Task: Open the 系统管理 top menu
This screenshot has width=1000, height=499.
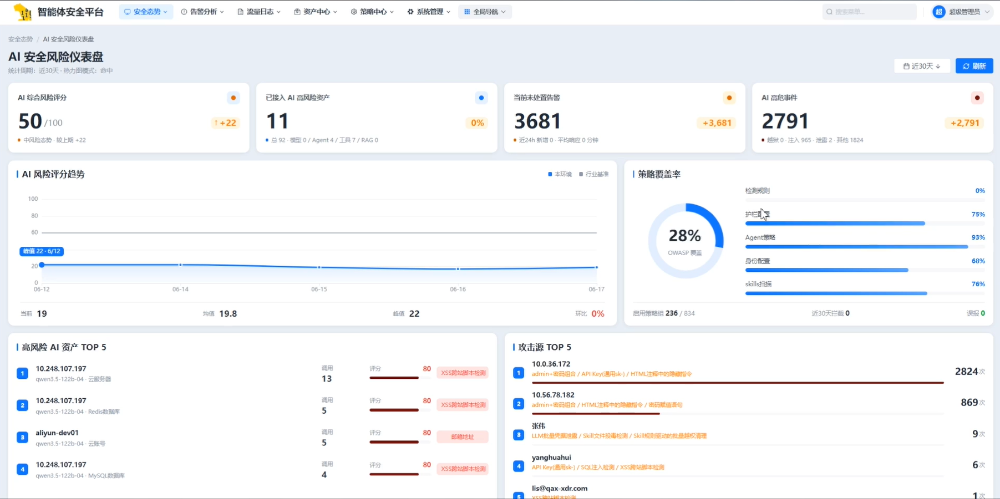Action: [x=429, y=12]
